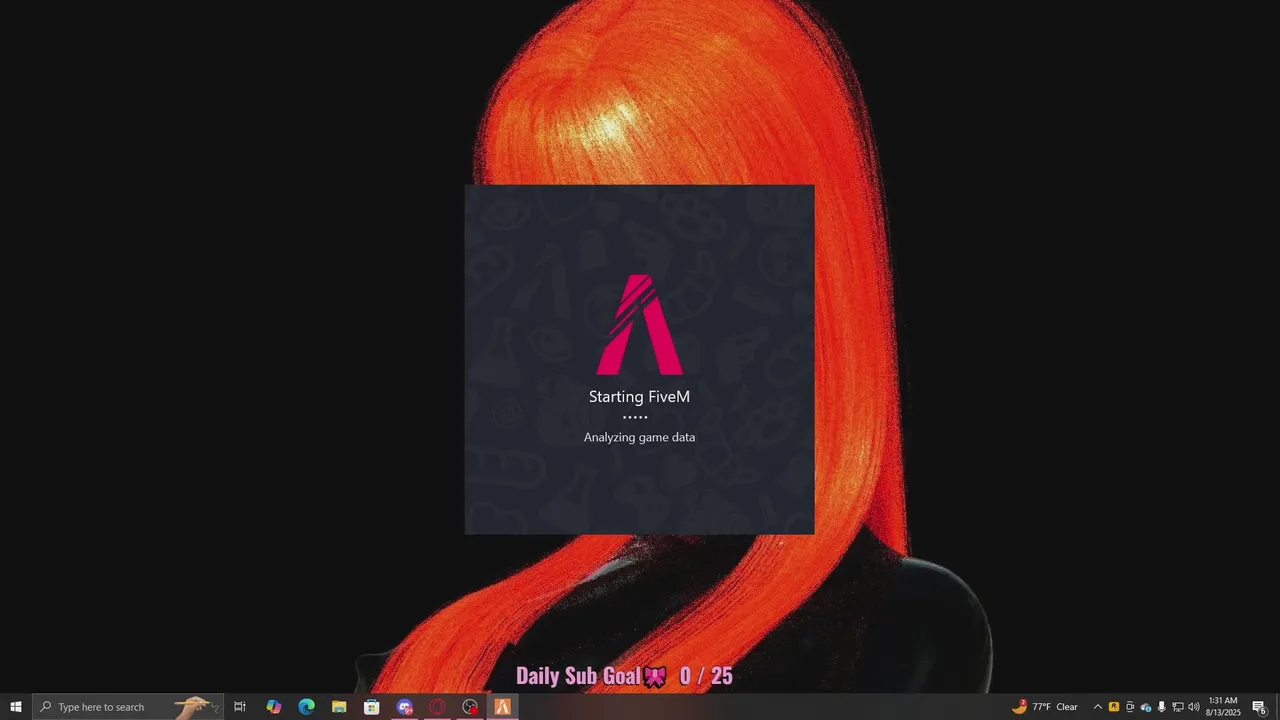
Task: Click the Meet Now tray icon
Action: click(1130, 707)
